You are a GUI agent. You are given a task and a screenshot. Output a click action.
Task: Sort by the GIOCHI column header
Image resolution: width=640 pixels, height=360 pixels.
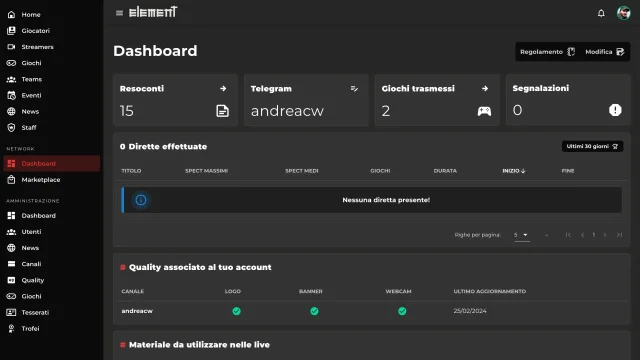(380, 171)
